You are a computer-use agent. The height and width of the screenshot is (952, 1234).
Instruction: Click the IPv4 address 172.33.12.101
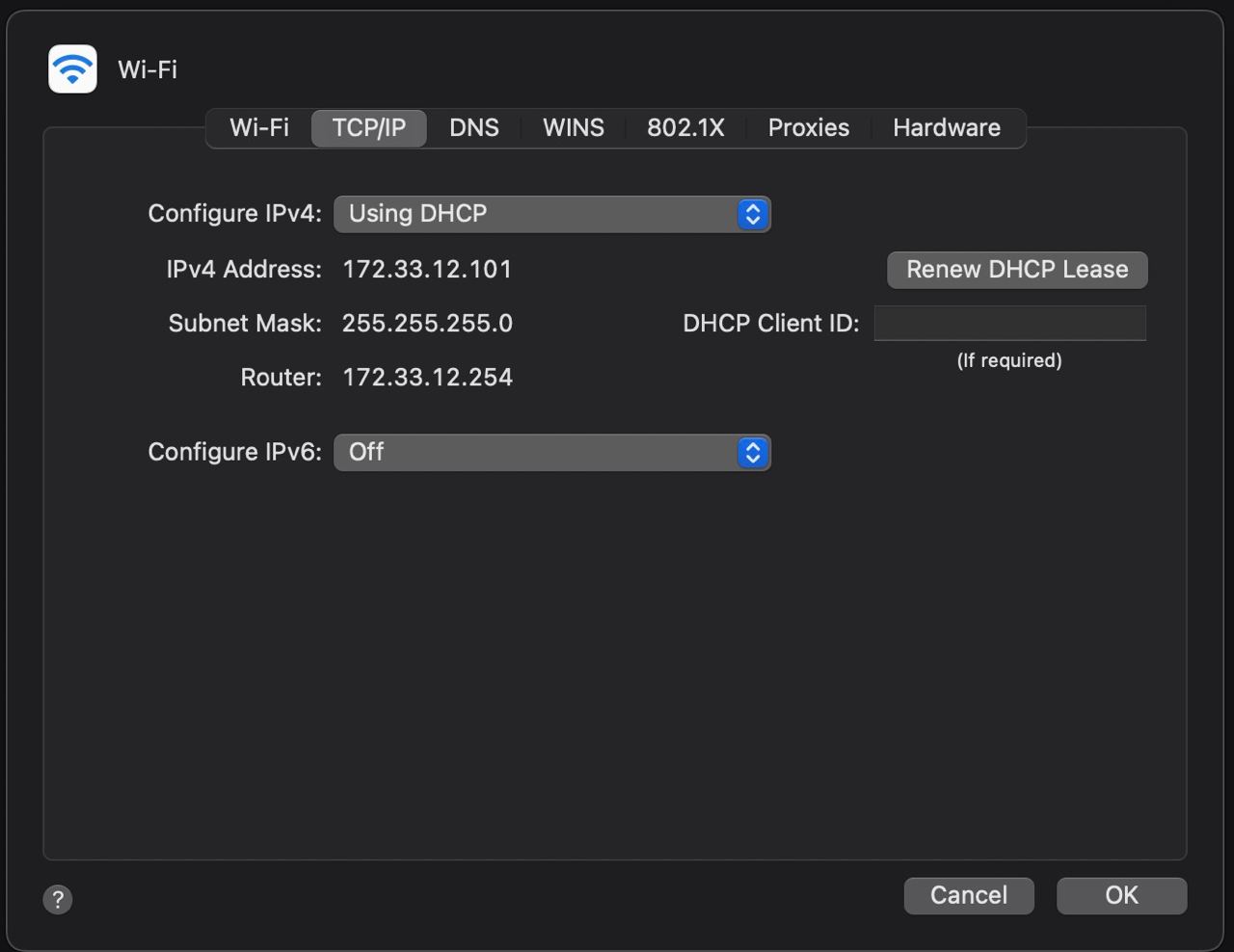(427, 270)
